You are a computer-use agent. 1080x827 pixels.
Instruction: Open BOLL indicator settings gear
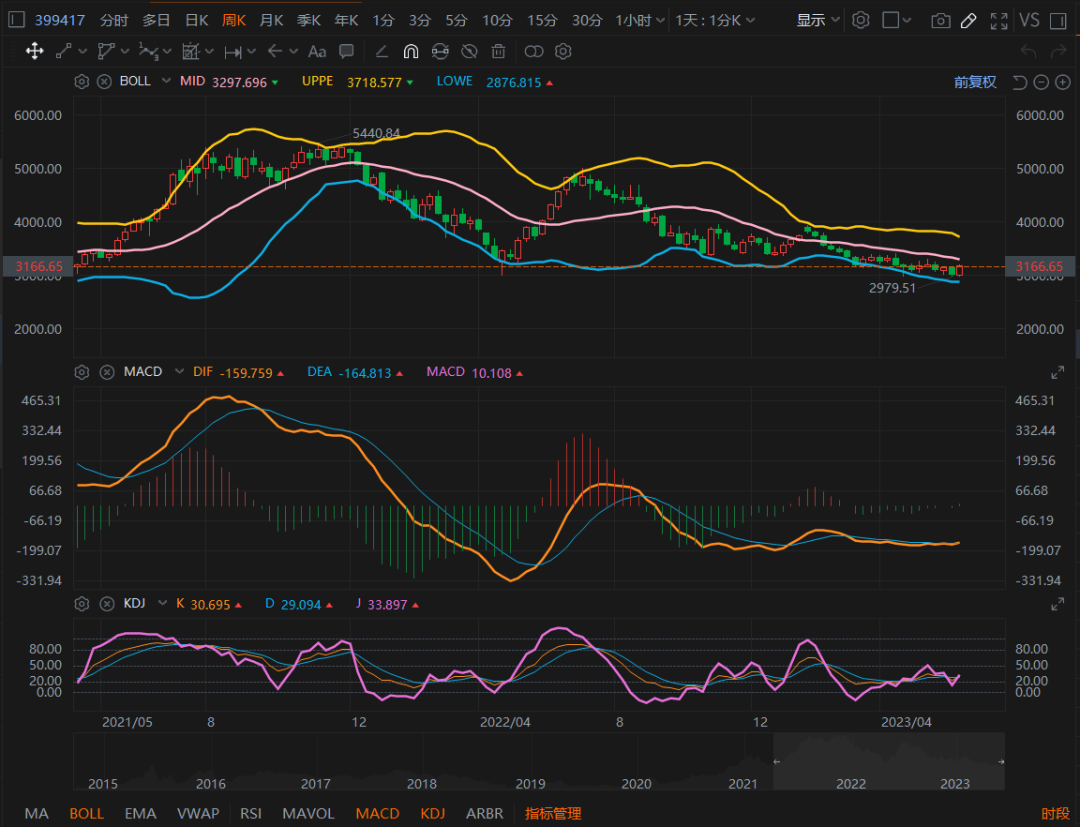pos(82,82)
